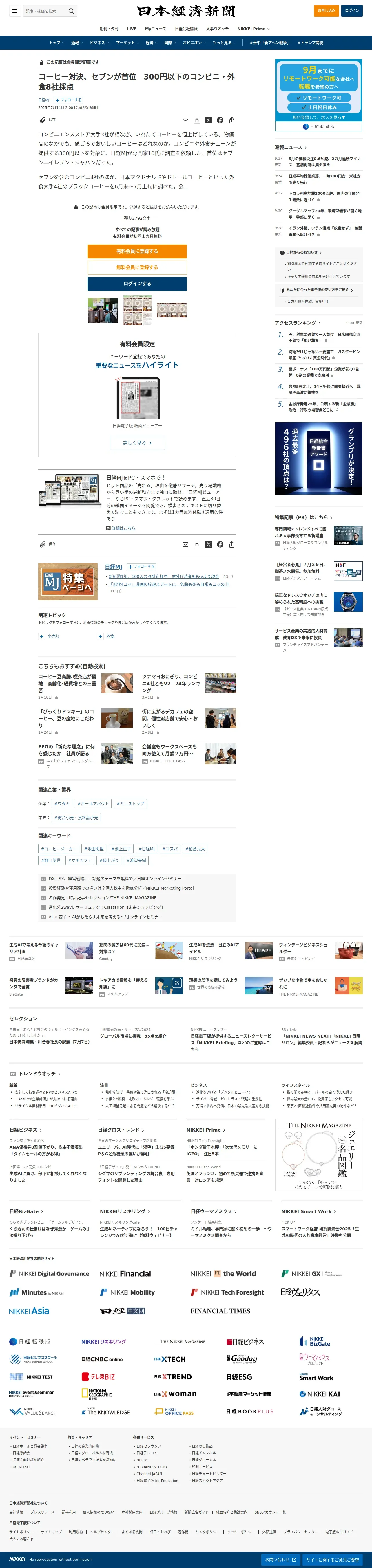Expand the 速報 navigation dropdown
Image resolution: width=372 pixels, height=1568 pixels.
76,43
